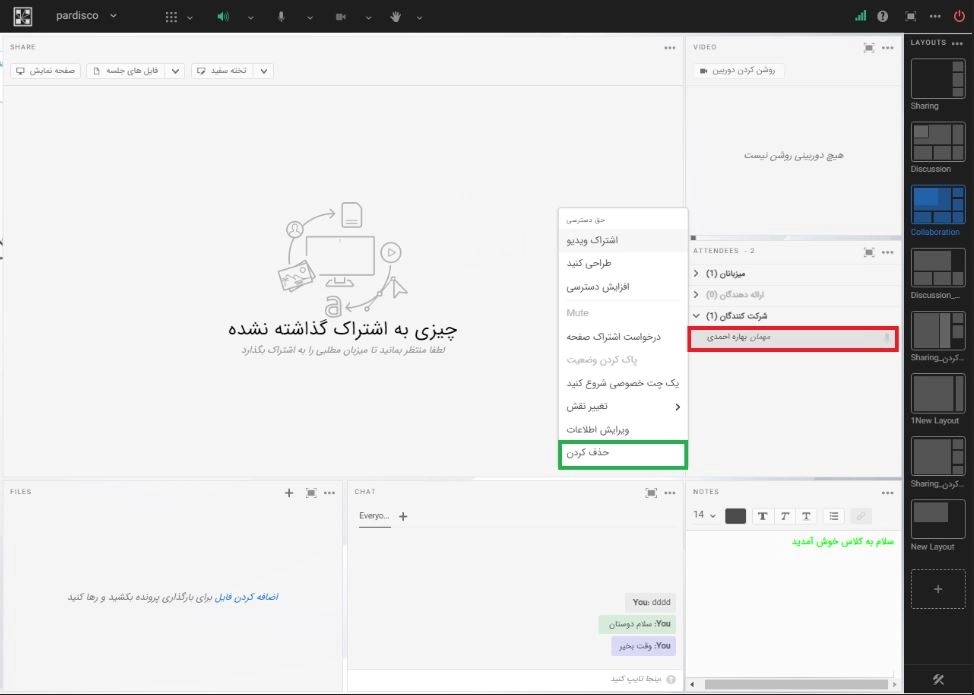974x695 pixels.
Task: Expand the میزبانان (1) group
Action: 696,273
